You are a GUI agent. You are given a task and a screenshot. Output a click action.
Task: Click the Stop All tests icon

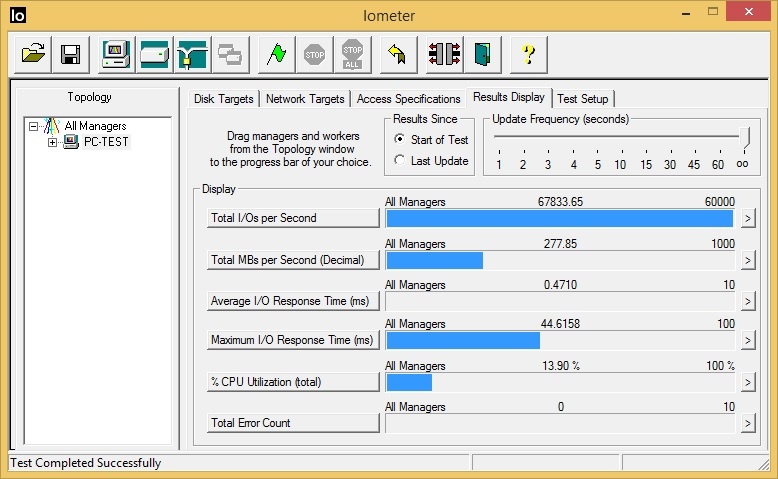pyautogui.click(x=352, y=55)
